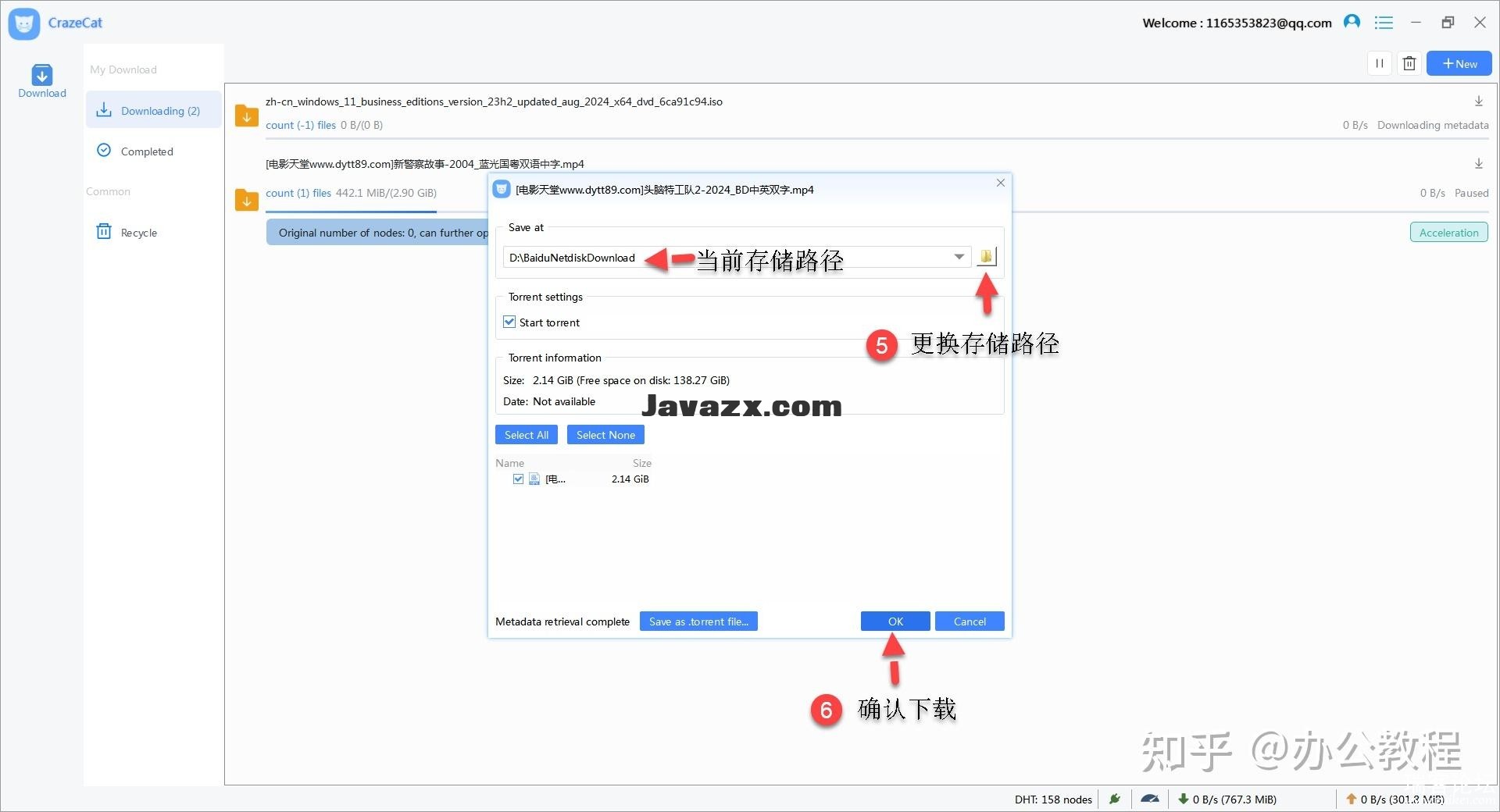Click the user account avatar icon

[x=1352, y=22]
